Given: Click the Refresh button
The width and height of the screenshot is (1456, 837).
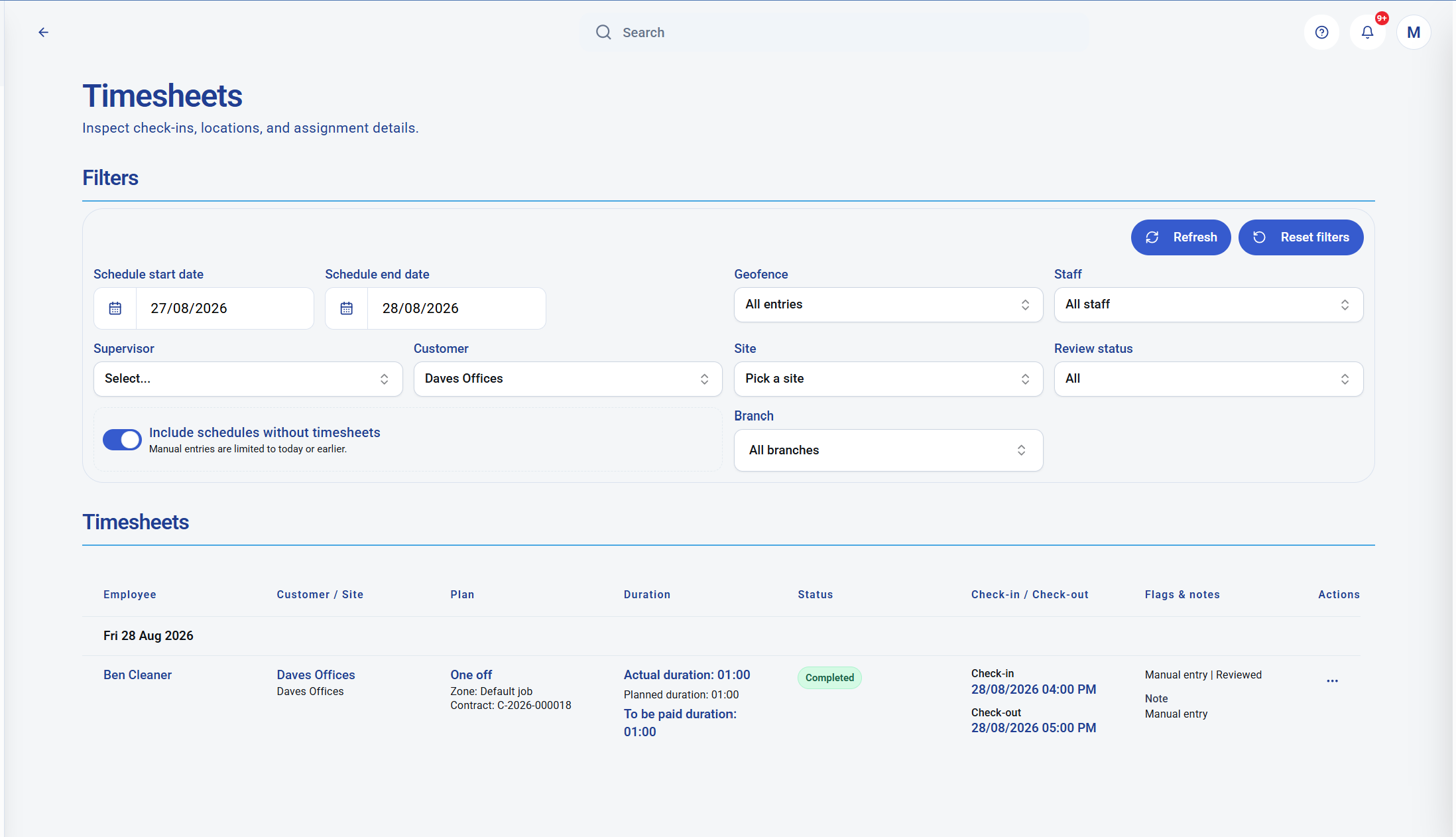Looking at the screenshot, I should click(1180, 237).
